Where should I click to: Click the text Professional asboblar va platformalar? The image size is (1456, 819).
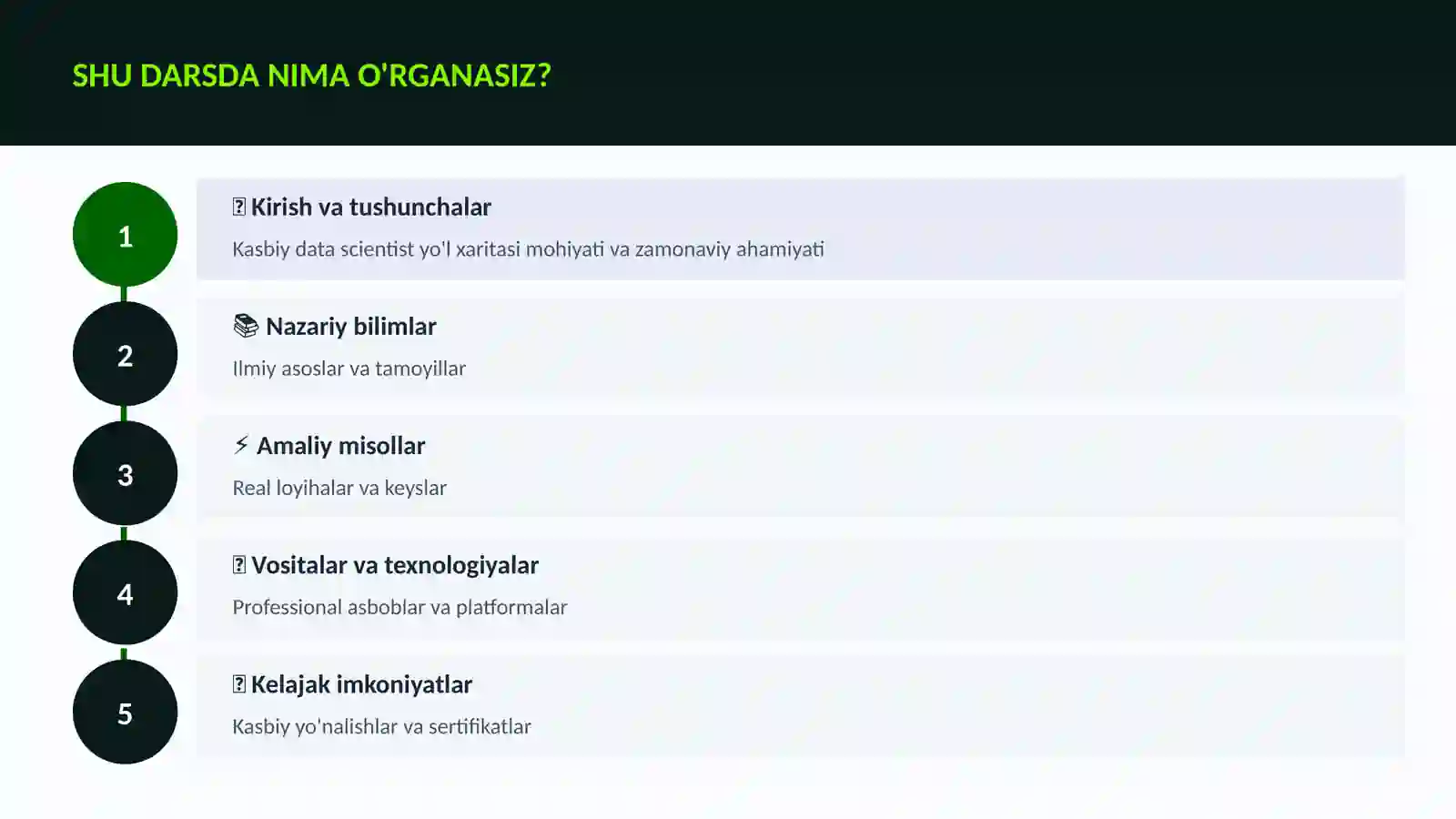399,606
